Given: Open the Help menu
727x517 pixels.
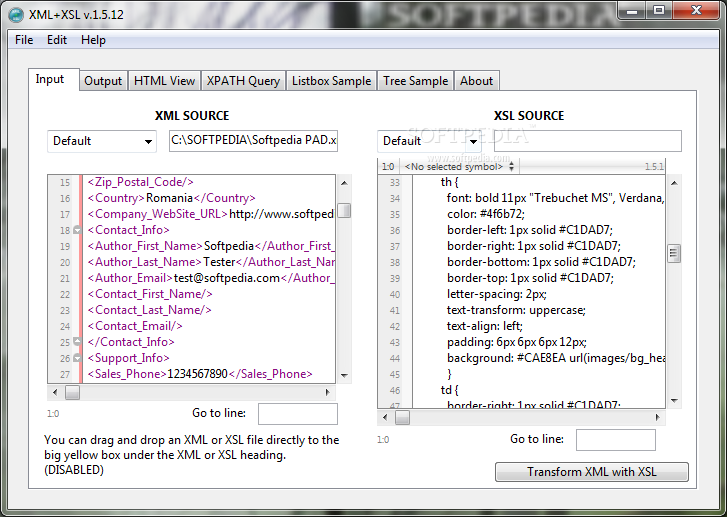Looking at the screenshot, I should (x=93, y=40).
